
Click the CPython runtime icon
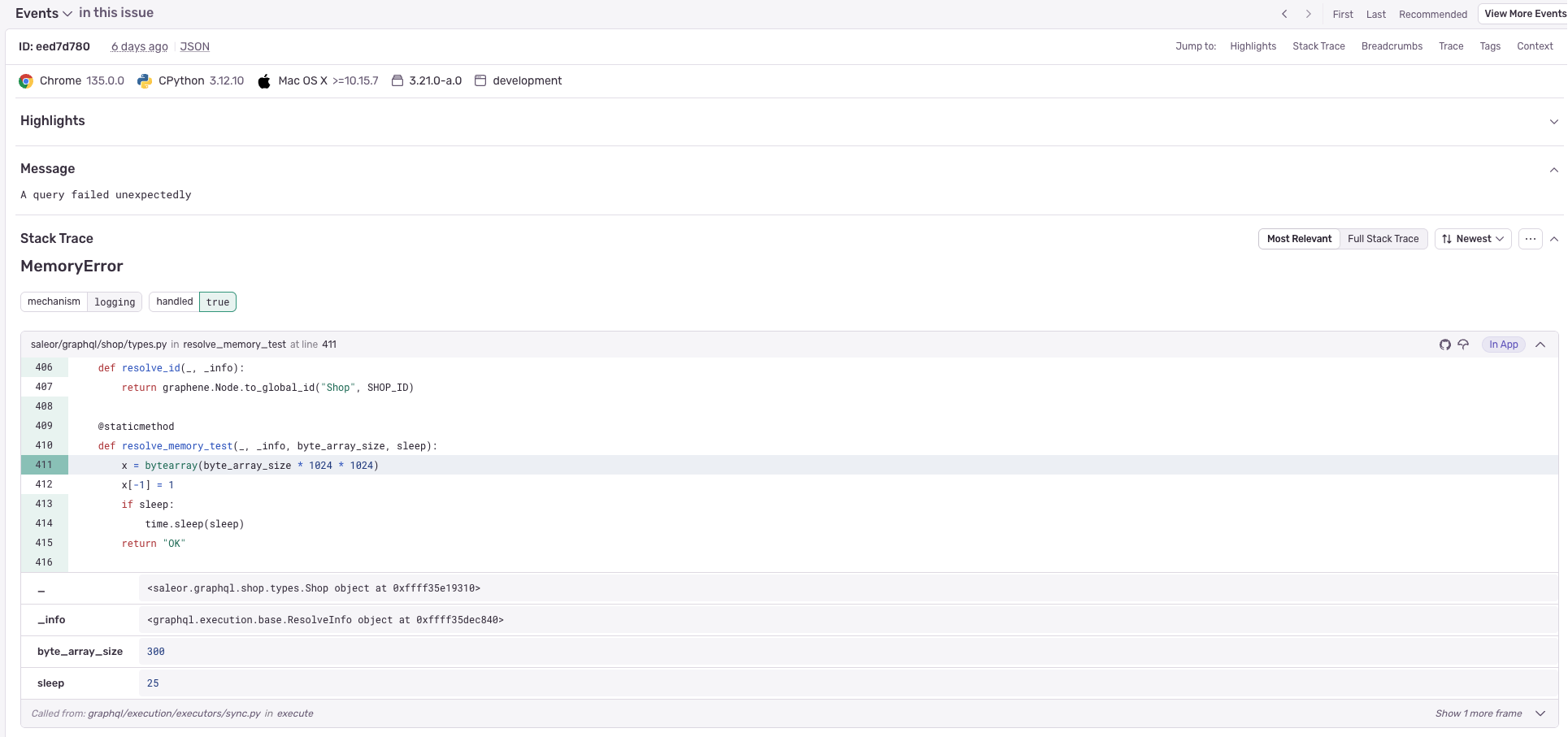click(x=145, y=80)
